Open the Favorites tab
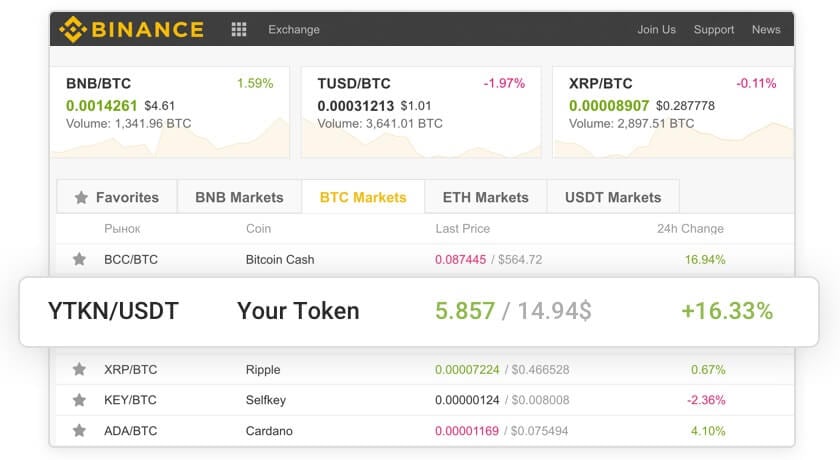 point(117,197)
